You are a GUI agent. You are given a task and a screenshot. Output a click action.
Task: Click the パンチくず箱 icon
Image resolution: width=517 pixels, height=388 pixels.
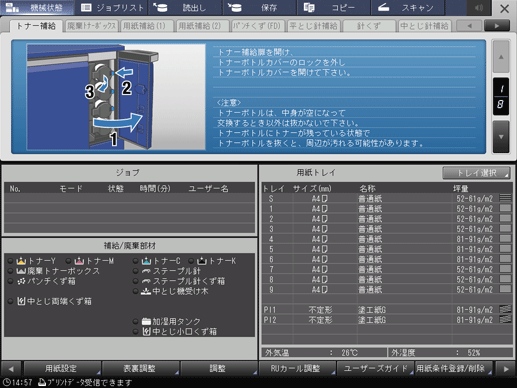point(21,281)
